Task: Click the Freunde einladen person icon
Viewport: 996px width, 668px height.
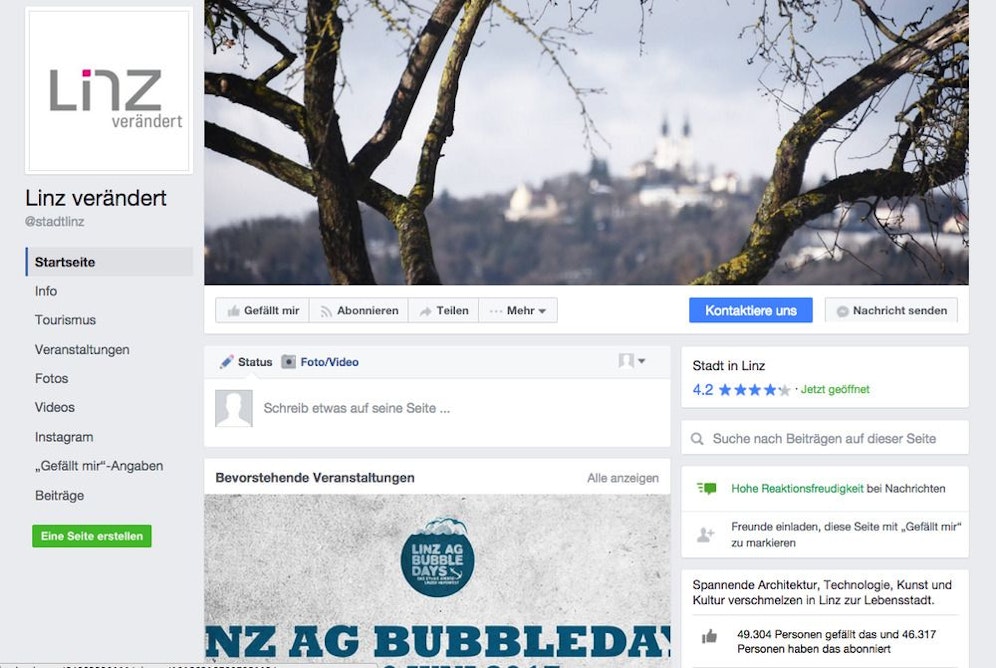Action: (706, 535)
